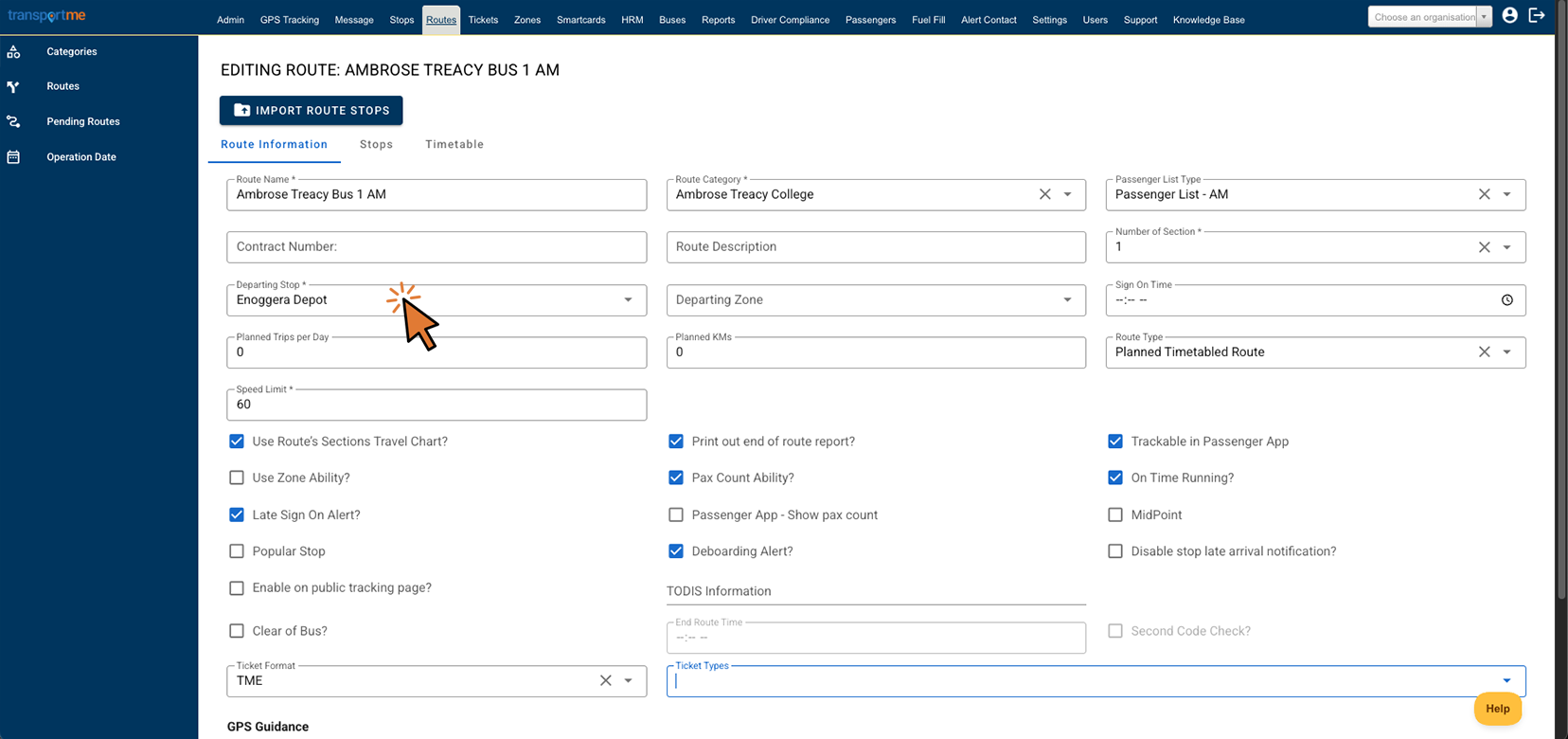The height and width of the screenshot is (739, 1568).
Task: Expand the Route Type dropdown arrow
Action: pos(1506,352)
